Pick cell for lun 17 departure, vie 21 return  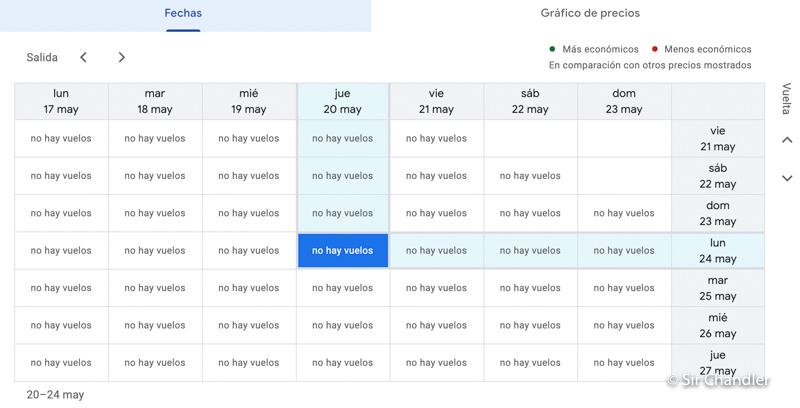[61, 139]
